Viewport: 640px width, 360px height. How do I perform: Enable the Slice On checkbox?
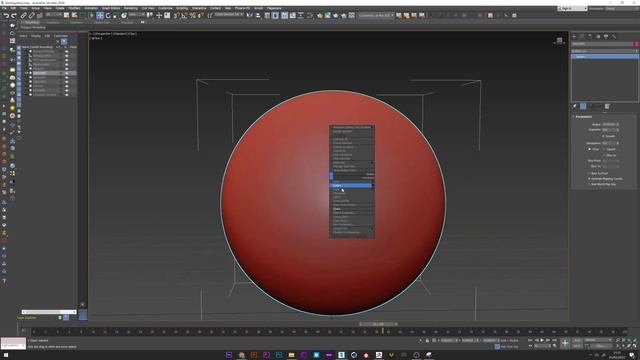(x=604, y=155)
